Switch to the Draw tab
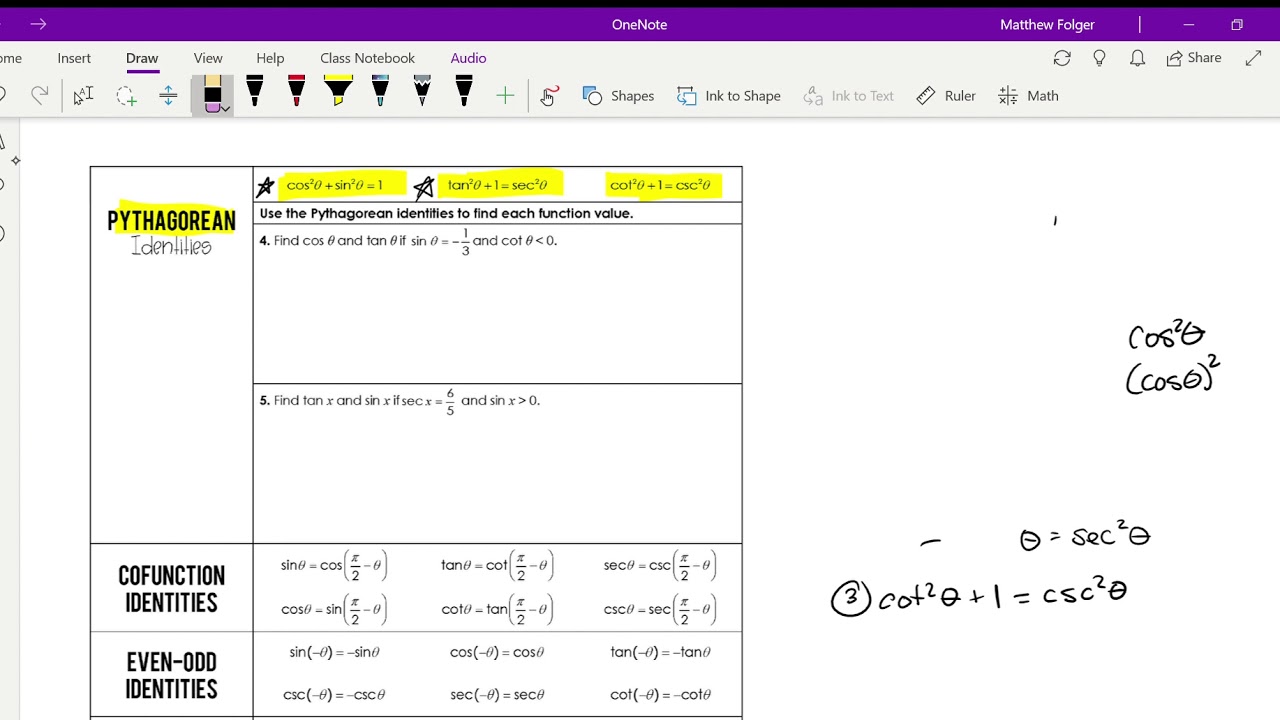 [142, 58]
